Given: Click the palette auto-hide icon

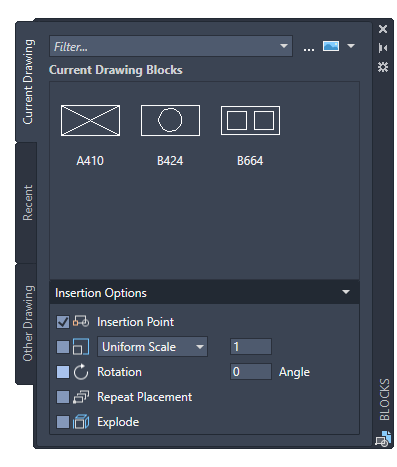Looking at the screenshot, I should tap(383, 48).
